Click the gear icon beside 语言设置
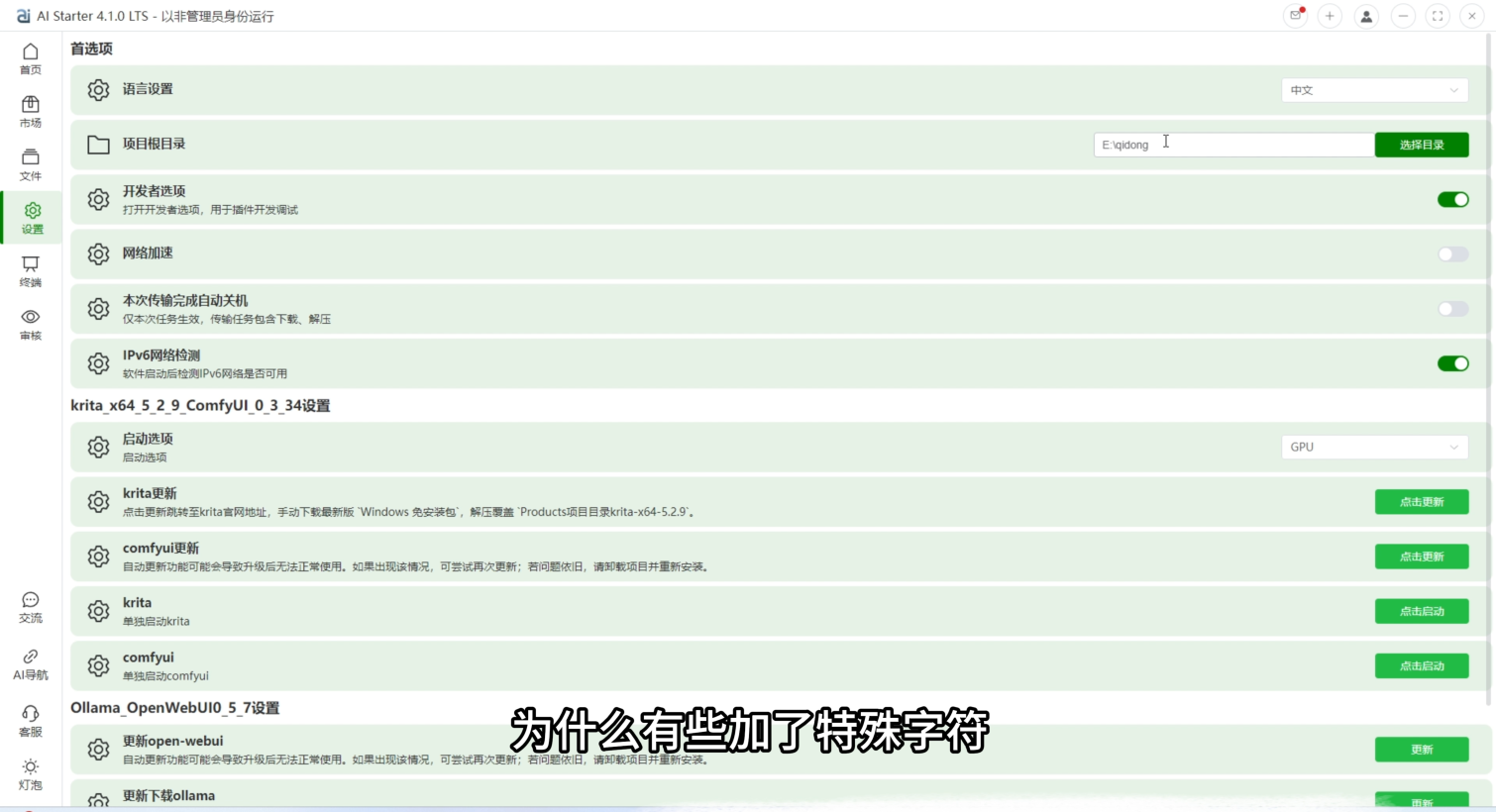The height and width of the screenshot is (812, 1496). tap(98, 90)
